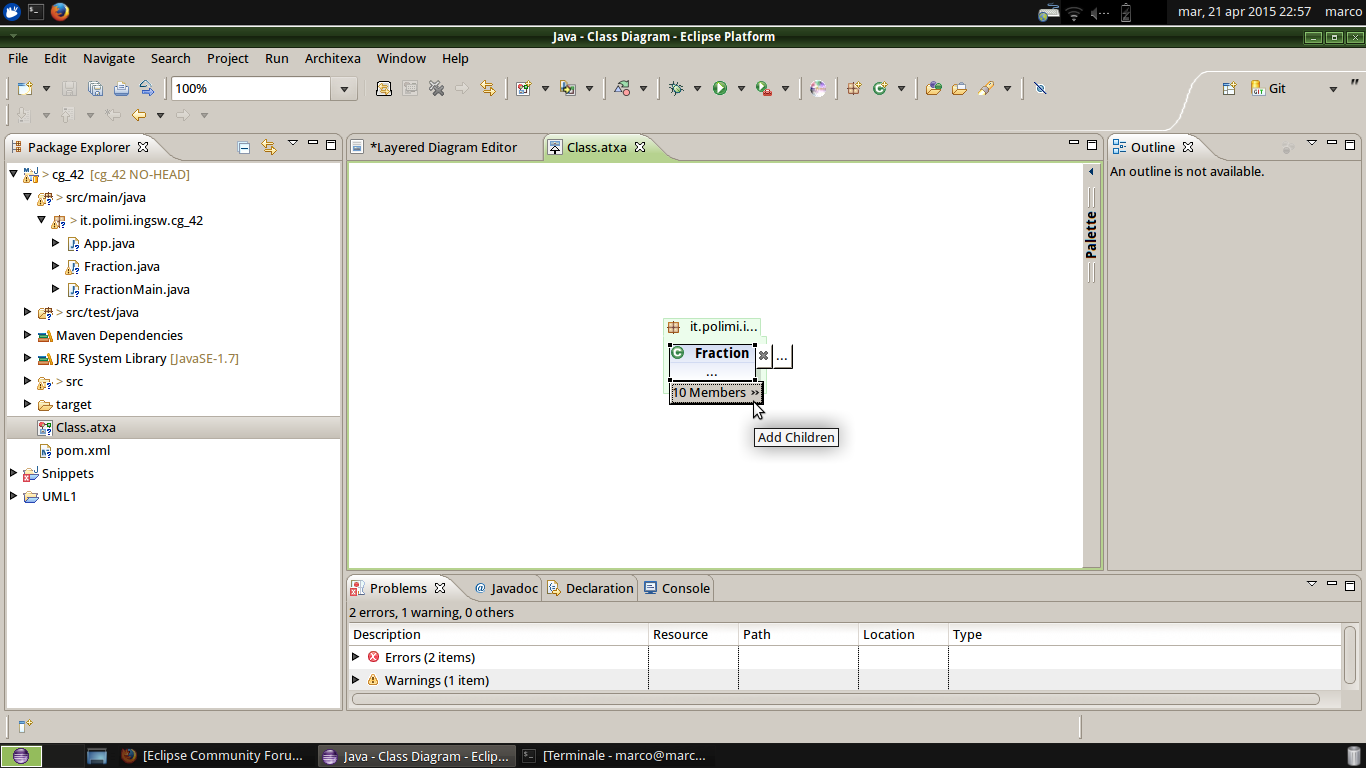Click the Open Task folder icon
1366x768 pixels.
pos(959,88)
